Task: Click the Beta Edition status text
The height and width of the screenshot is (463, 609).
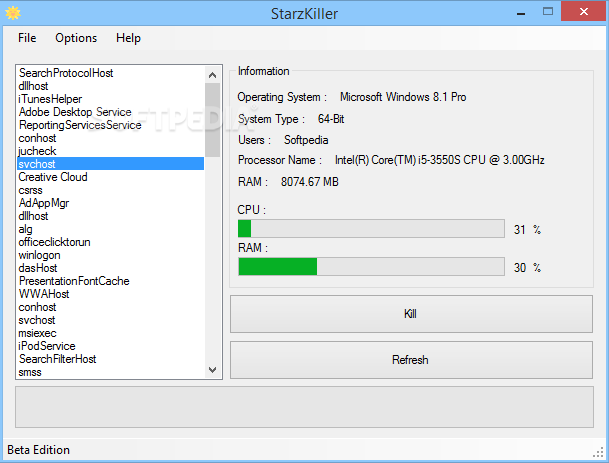Action: coord(38,450)
